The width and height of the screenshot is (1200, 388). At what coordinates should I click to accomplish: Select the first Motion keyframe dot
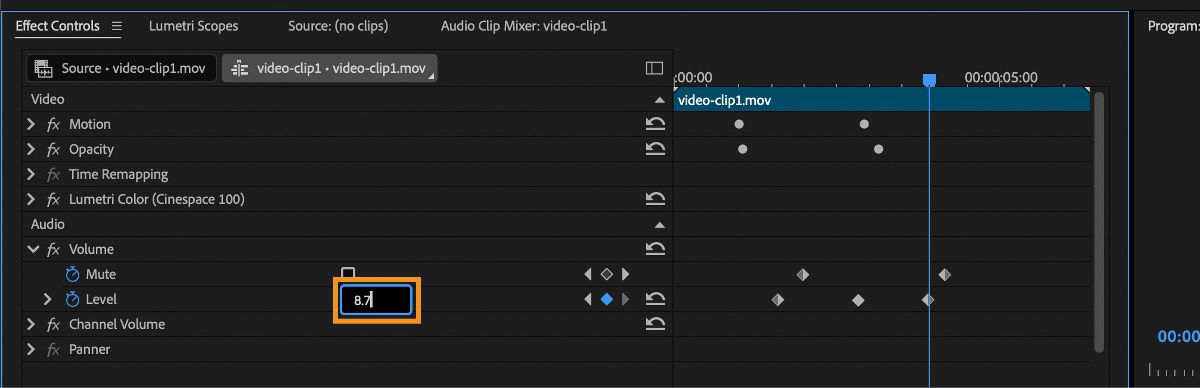739,124
